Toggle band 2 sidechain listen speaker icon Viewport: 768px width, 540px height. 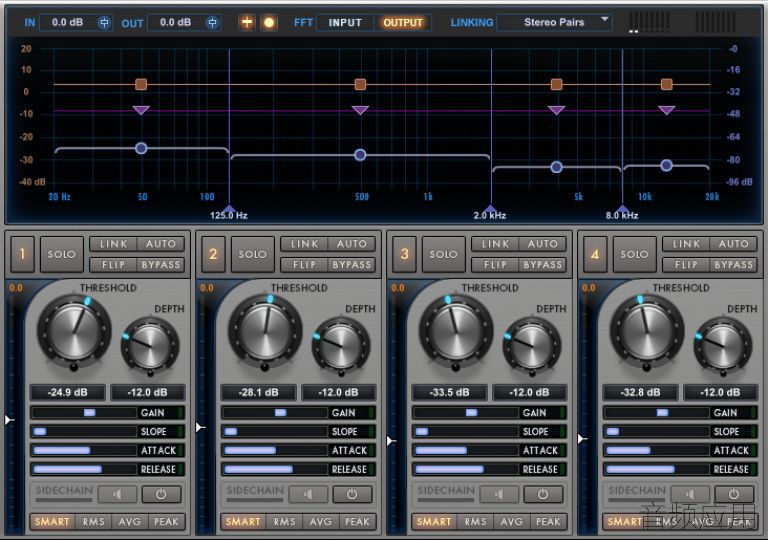309,494
